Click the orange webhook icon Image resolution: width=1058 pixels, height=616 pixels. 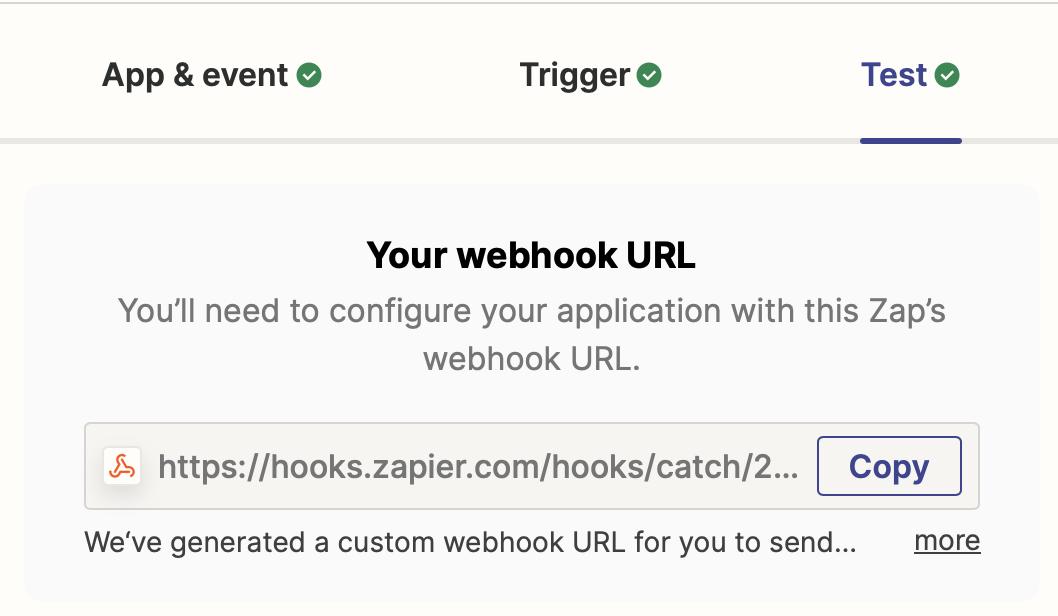point(122,466)
